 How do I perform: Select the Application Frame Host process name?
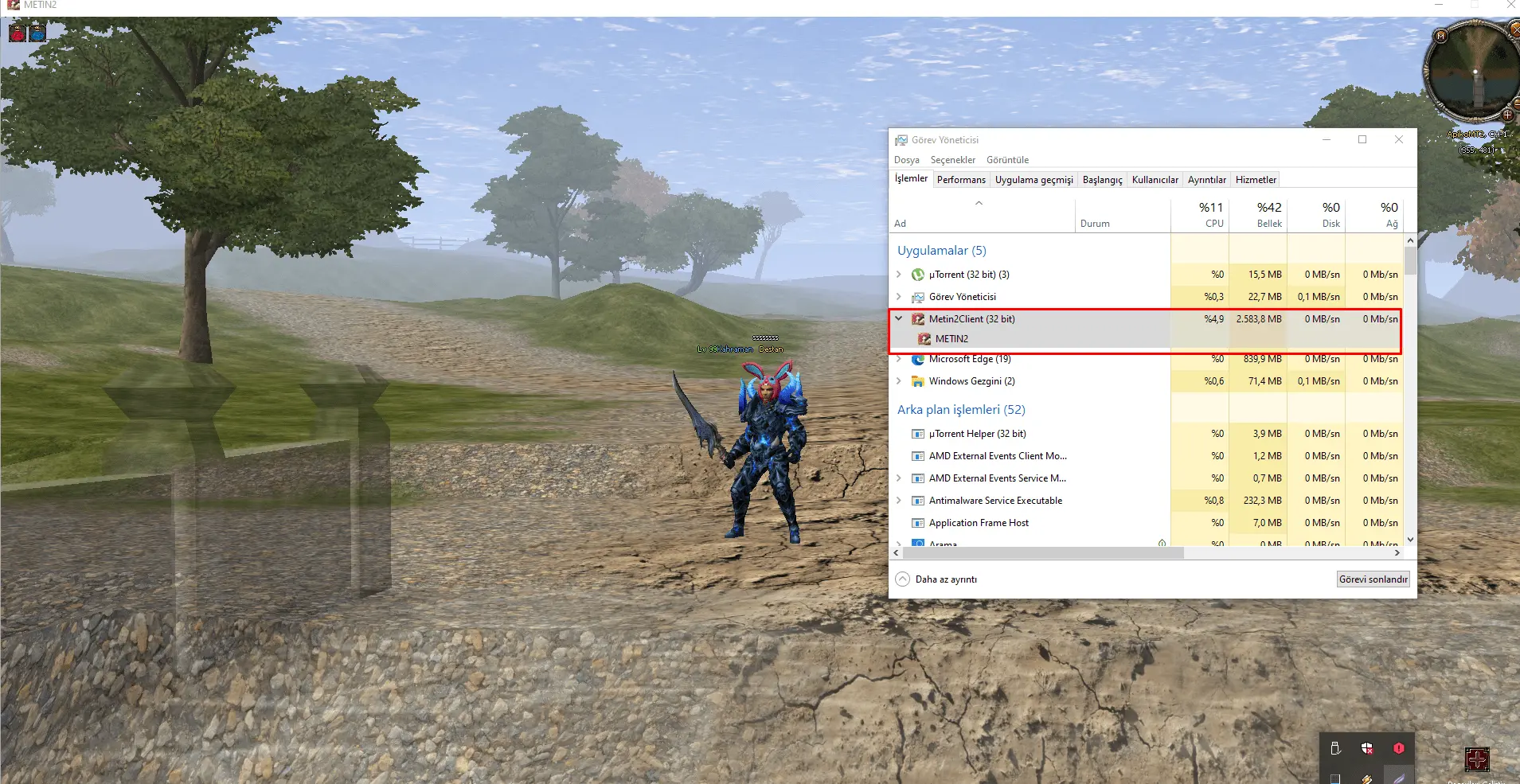coord(979,523)
